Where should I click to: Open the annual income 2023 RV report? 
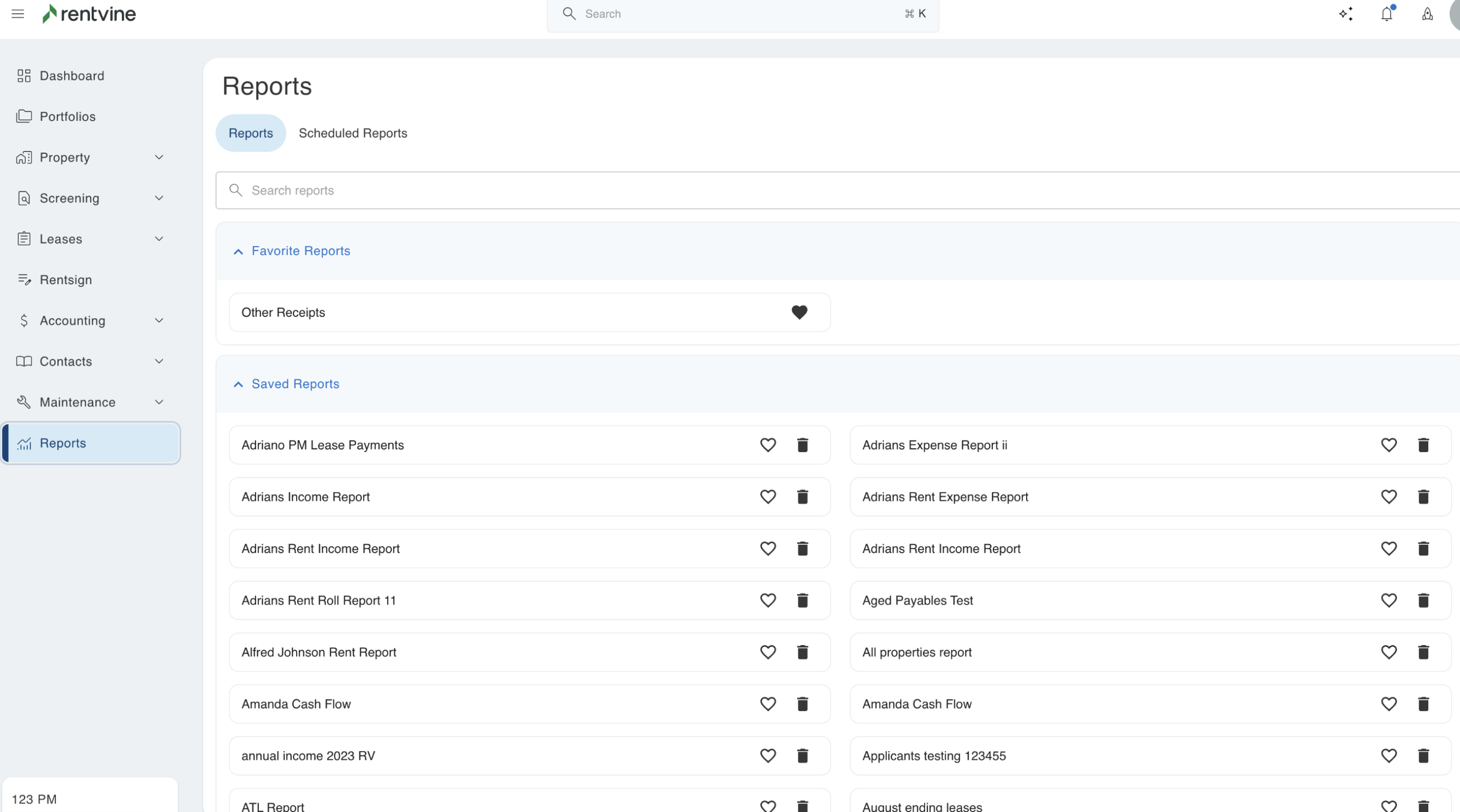(x=308, y=756)
